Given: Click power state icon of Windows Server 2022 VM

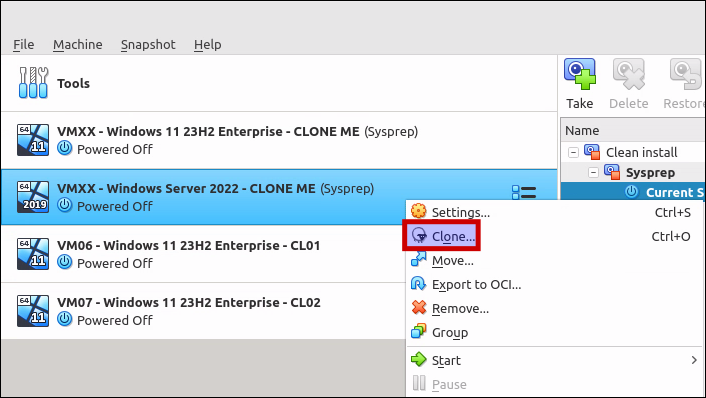Looking at the screenshot, I should 64,205.
